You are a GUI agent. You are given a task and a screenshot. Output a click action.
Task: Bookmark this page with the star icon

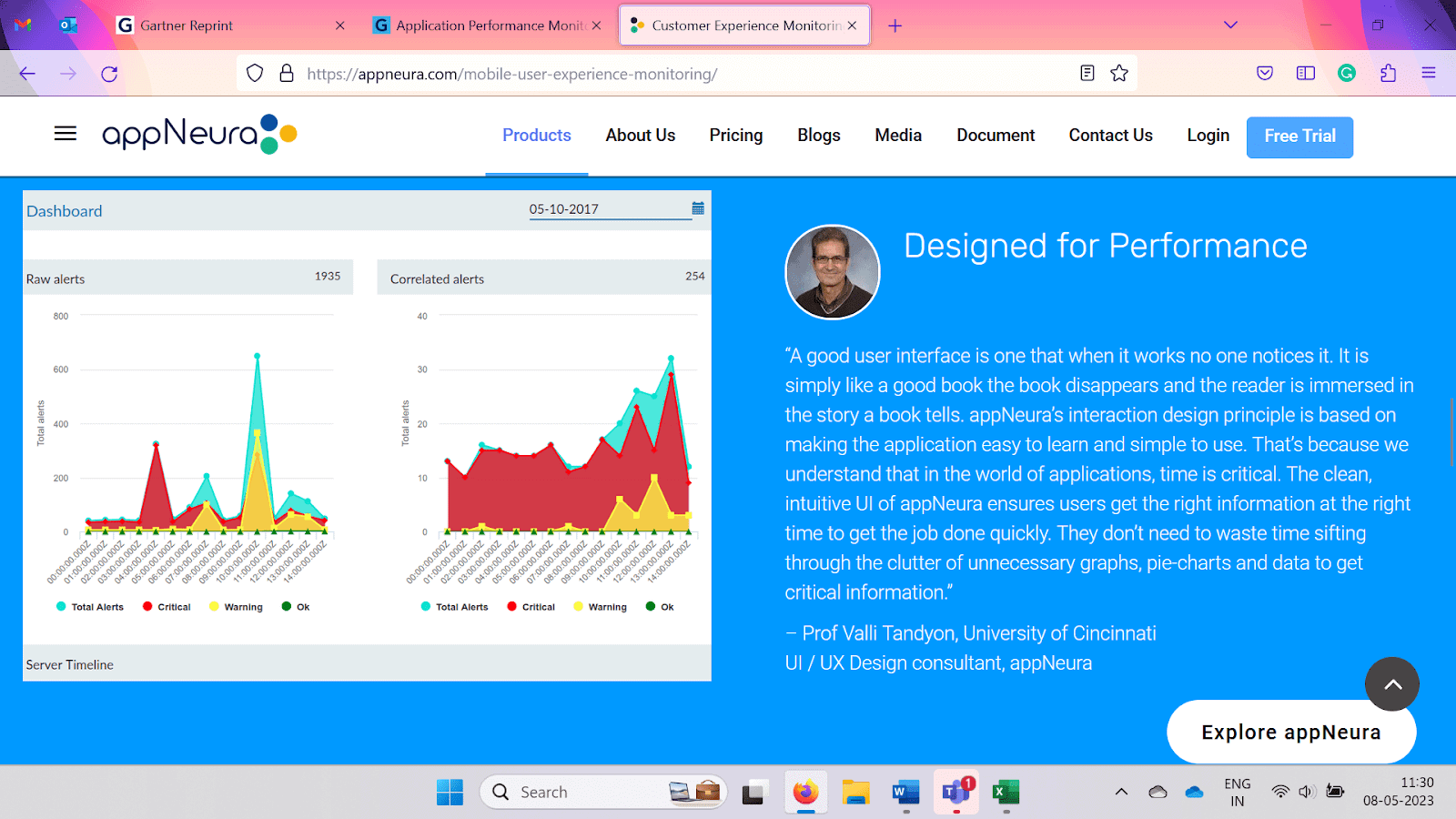[1119, 74]
